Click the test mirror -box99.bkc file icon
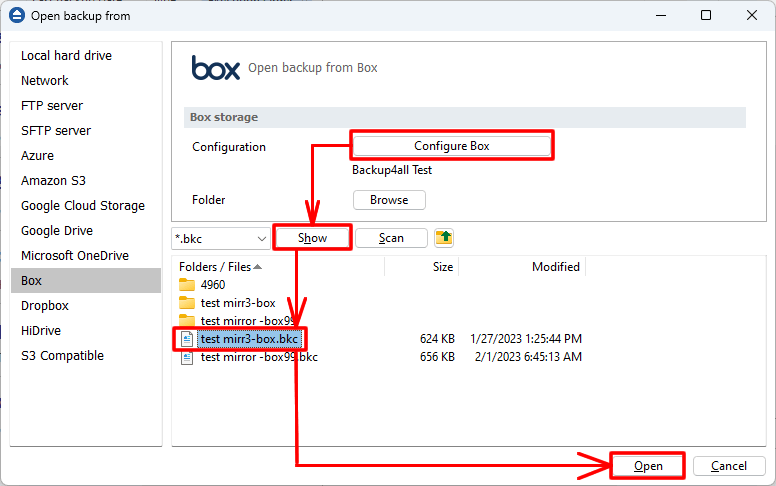Screen dimensions: 776x486 click(x=187, y=357)
